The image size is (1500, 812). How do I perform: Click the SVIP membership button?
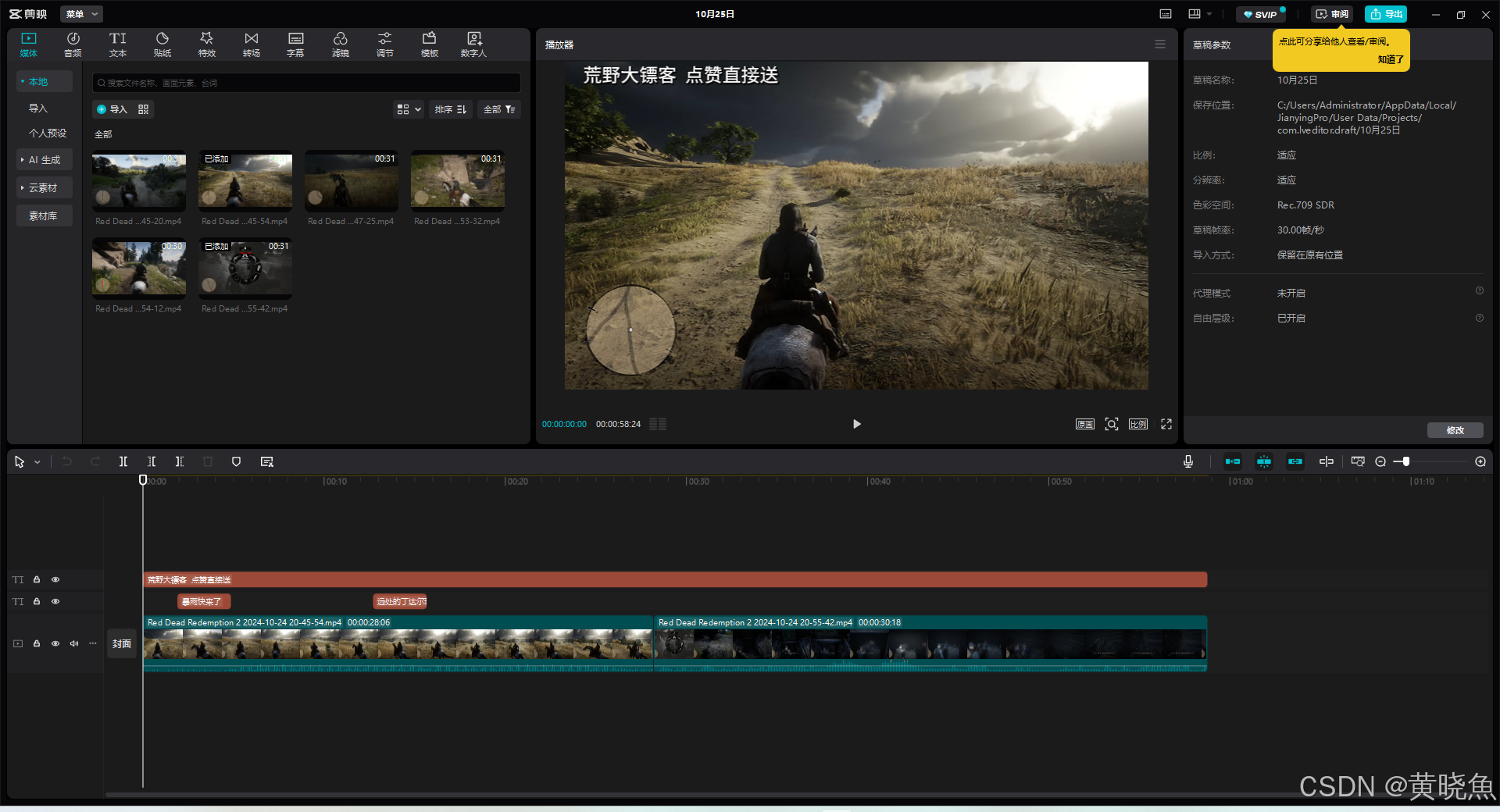pos(1260,14)
